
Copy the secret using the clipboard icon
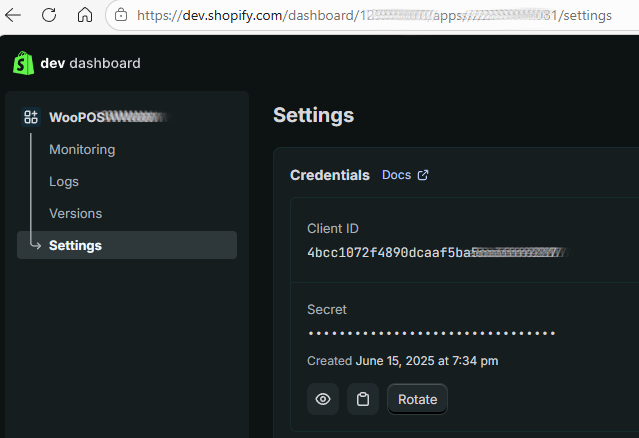pyautogui.click(x=363, y=399)
